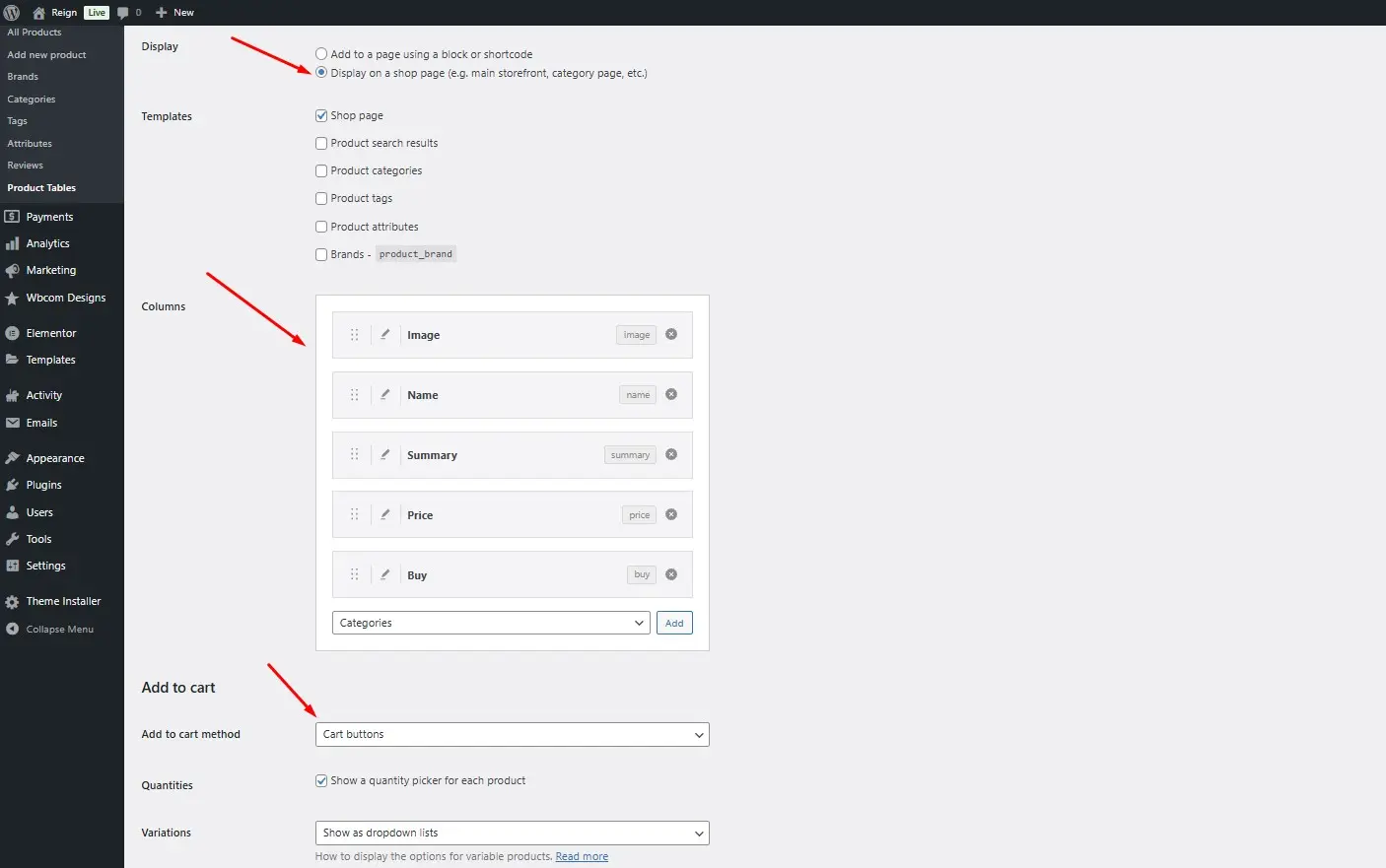This screenshot has width=1386, height=868.
Task: Click the product_brand label next to Brands
Action: (x=415, y=253)
